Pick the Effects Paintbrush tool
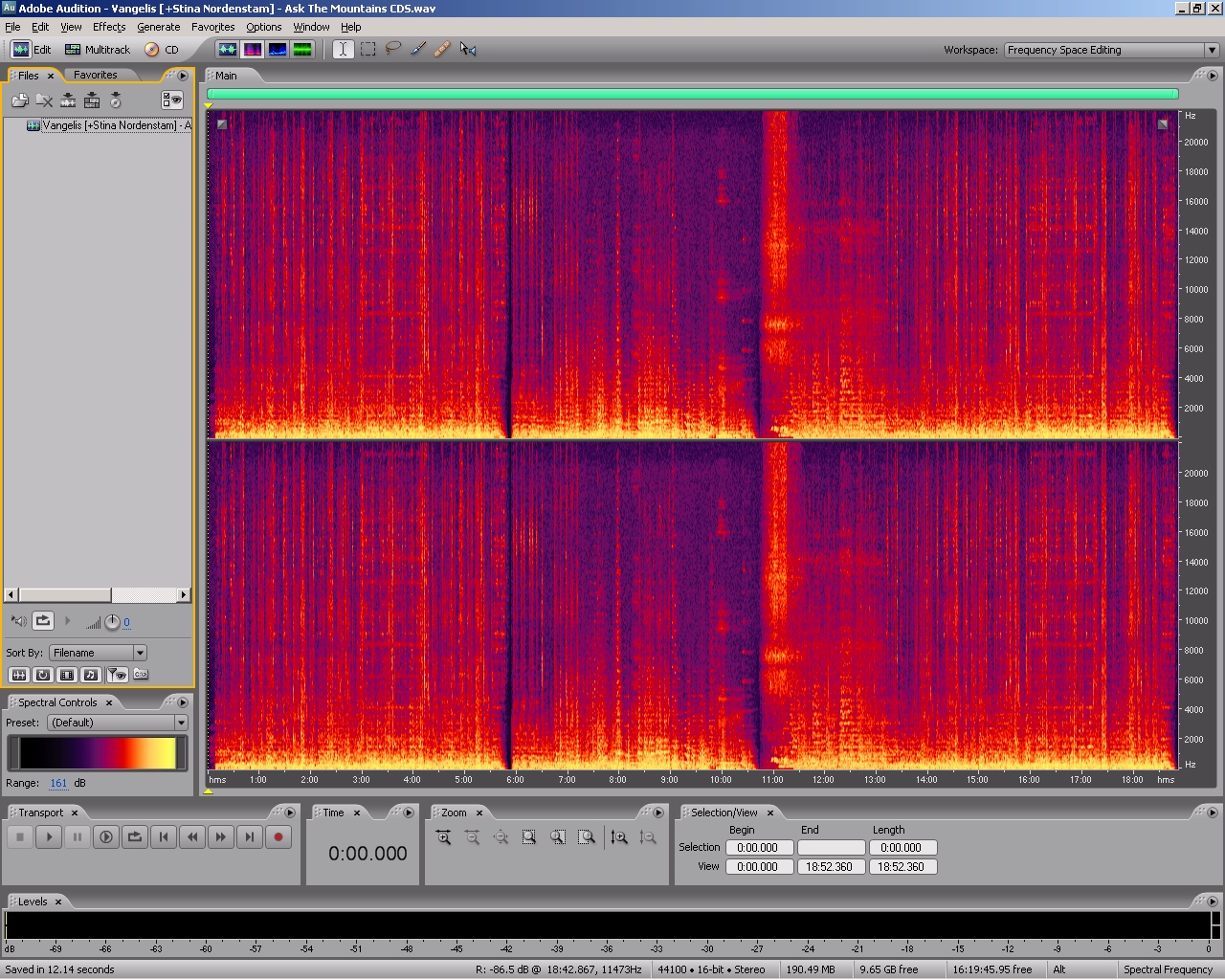The image size is (1225, 980). coord(418,49)
